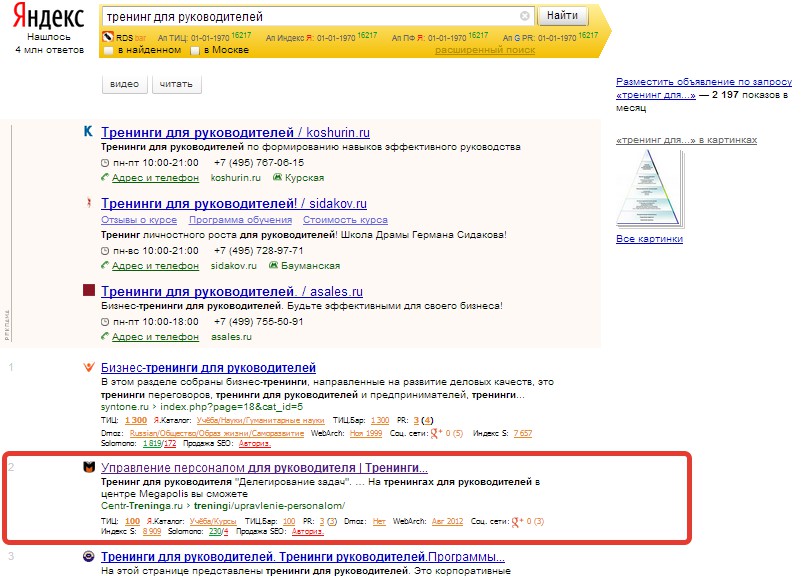Click the Найти search button
811x576 pixels.
click(x=563, y=16)
